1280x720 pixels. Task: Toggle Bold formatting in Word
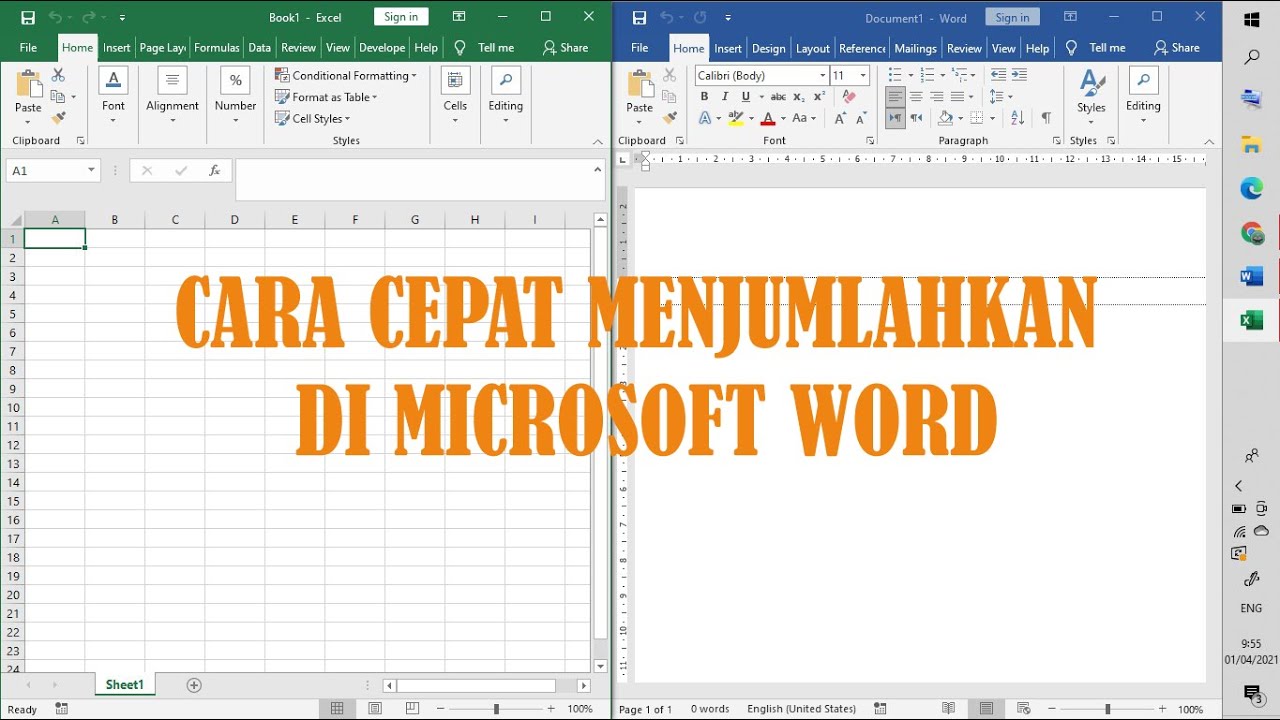[x=704, y=97]
